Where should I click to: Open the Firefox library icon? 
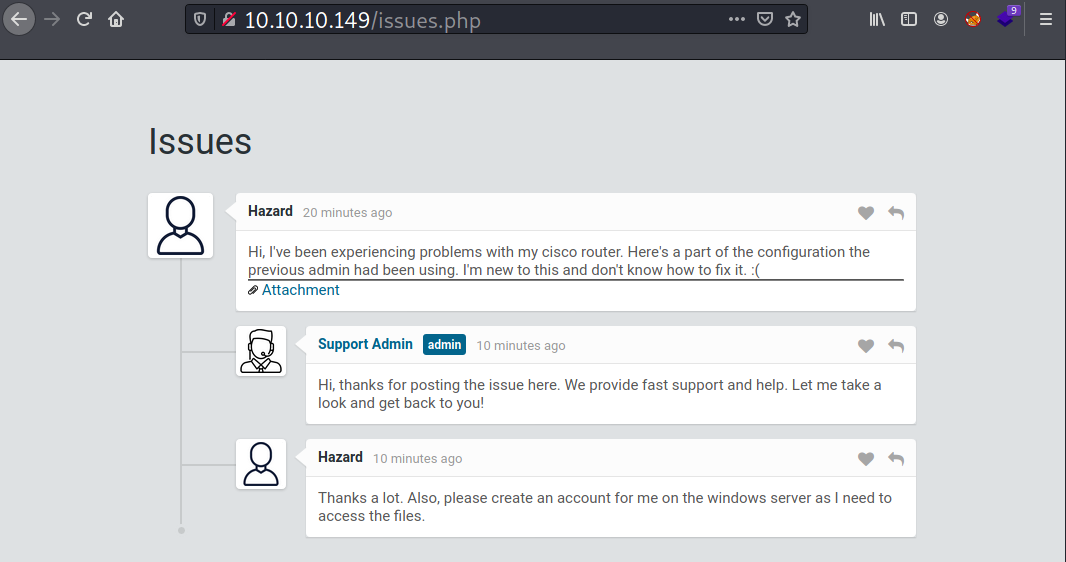point(877,19)
